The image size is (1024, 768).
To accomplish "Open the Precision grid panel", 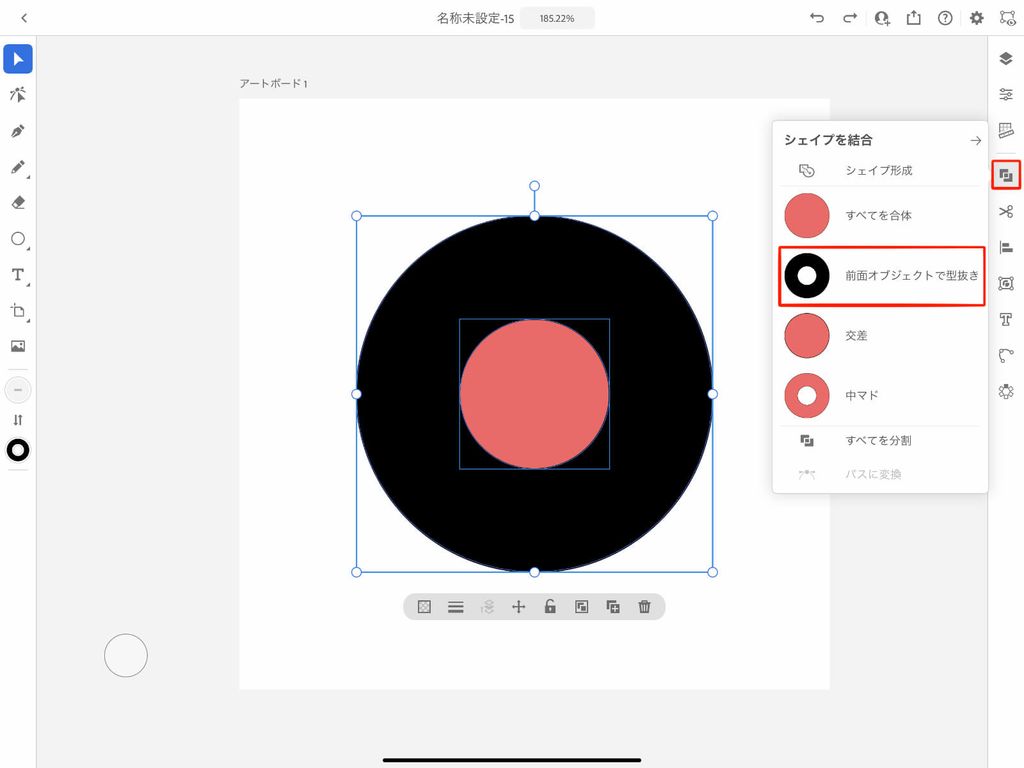I will tap(1006, 130).
